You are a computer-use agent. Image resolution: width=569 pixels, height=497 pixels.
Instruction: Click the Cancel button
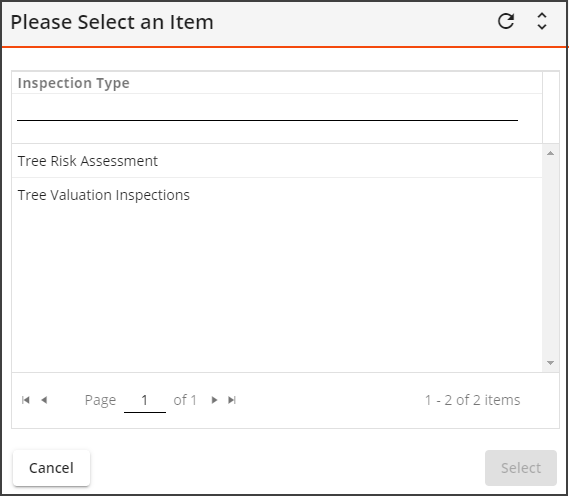coord(52,468)
